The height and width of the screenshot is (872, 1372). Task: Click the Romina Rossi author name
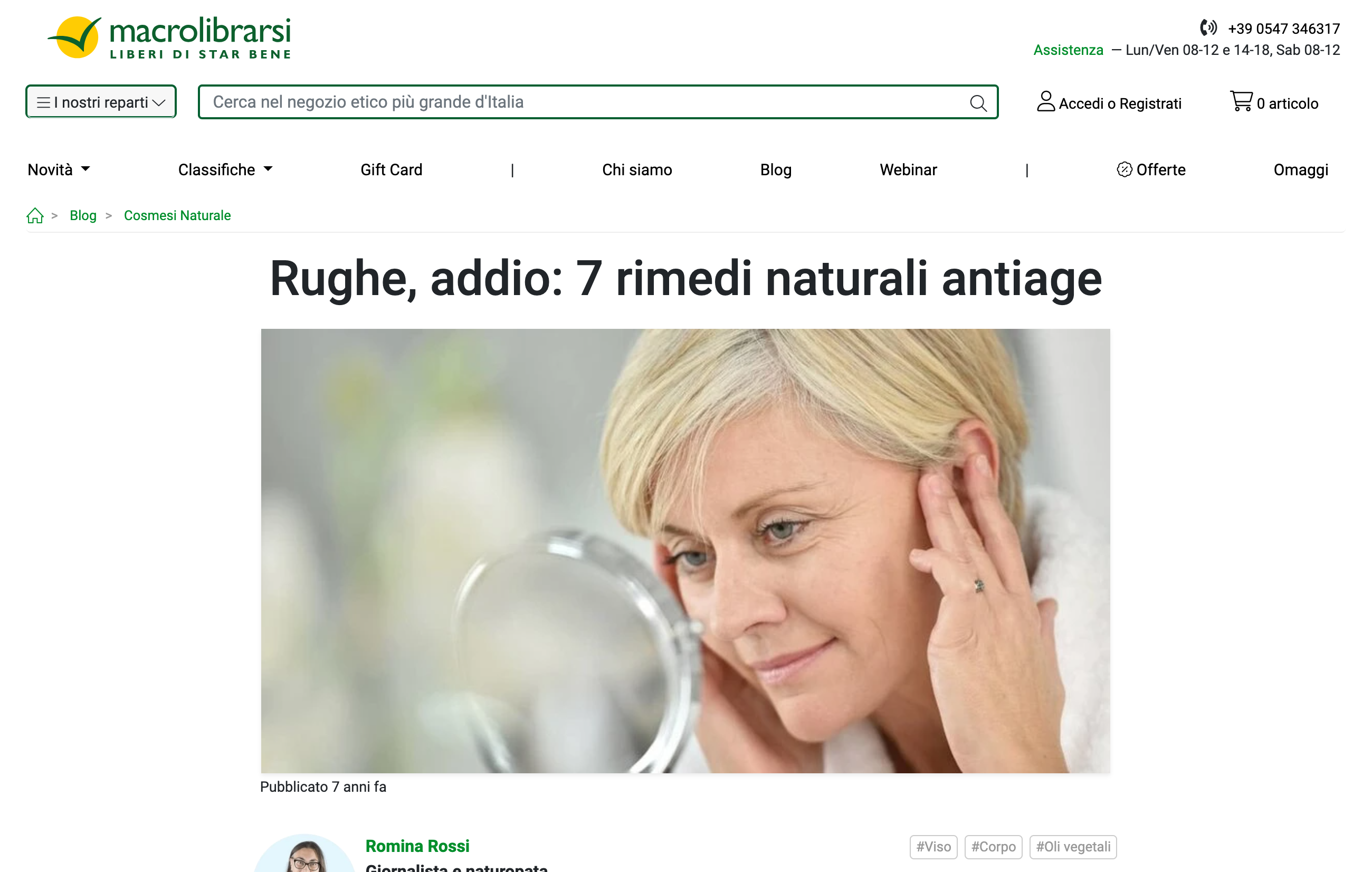pyautogui.click(x=417, y=846)
